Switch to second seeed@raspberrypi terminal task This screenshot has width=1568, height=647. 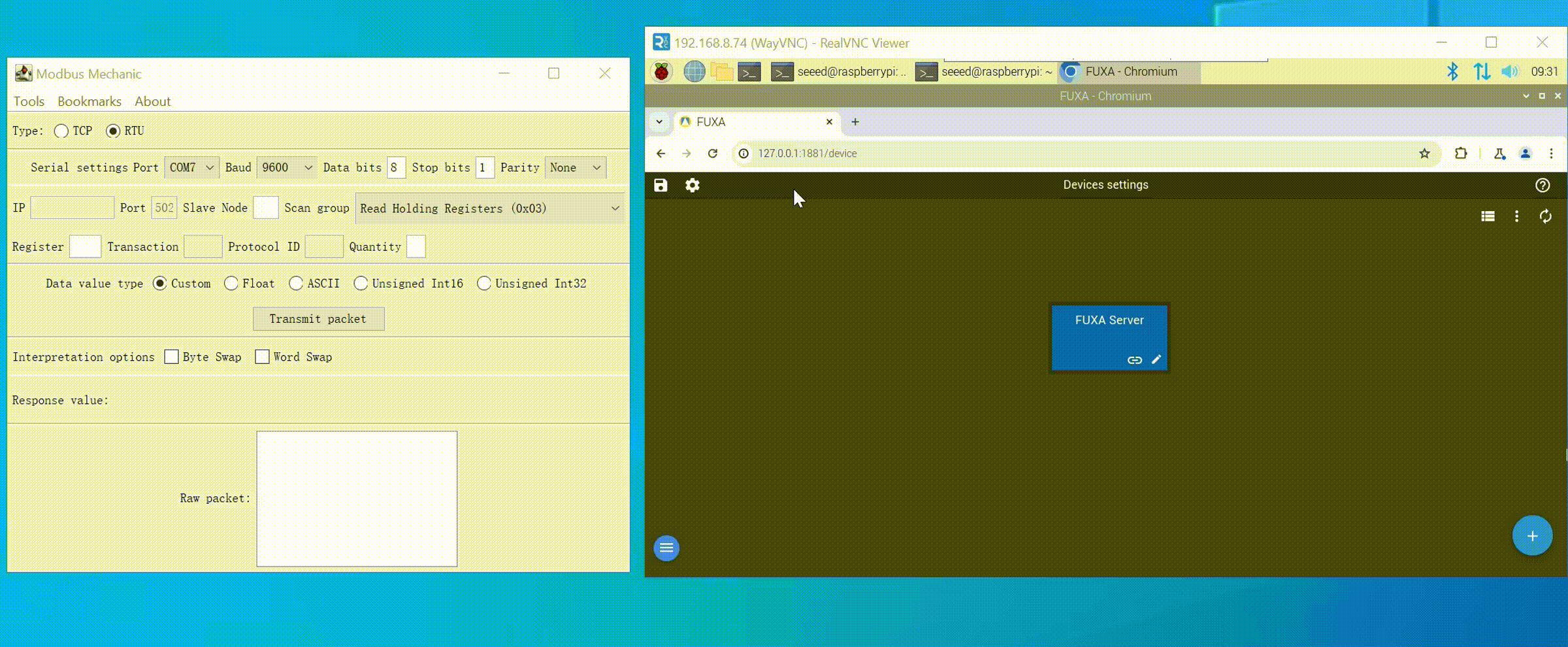point(984,72)
